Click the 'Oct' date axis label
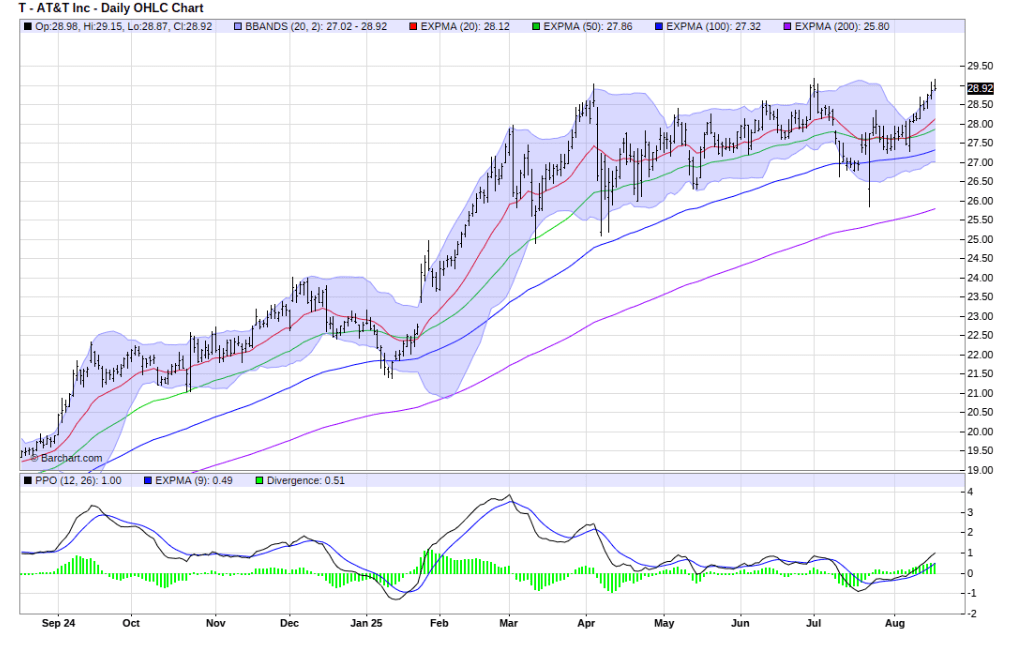This screenshot has width=1017, height=659. click(x=131, y=623)
